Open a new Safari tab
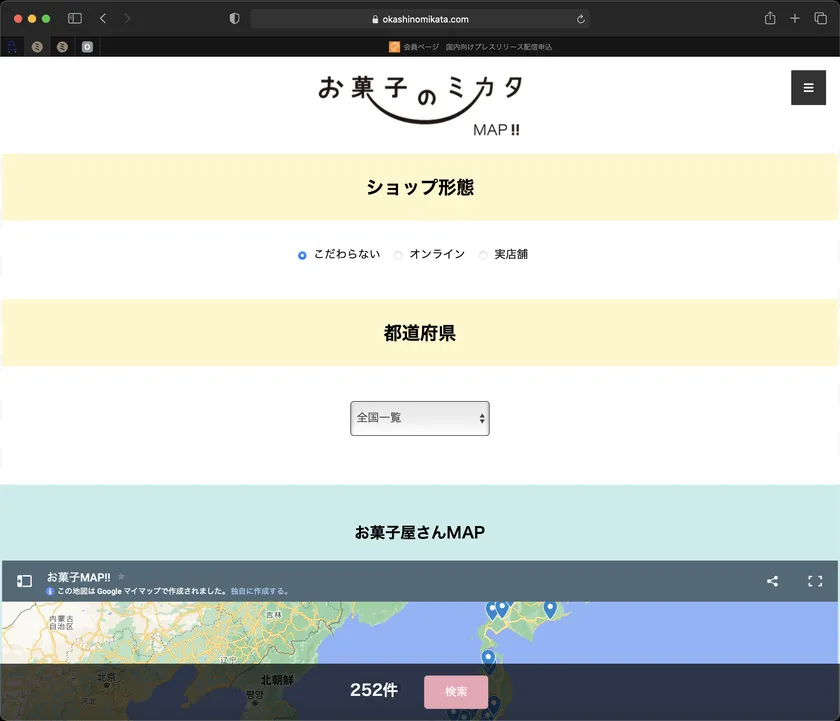The image size is (840, 721). coord(795,19)
